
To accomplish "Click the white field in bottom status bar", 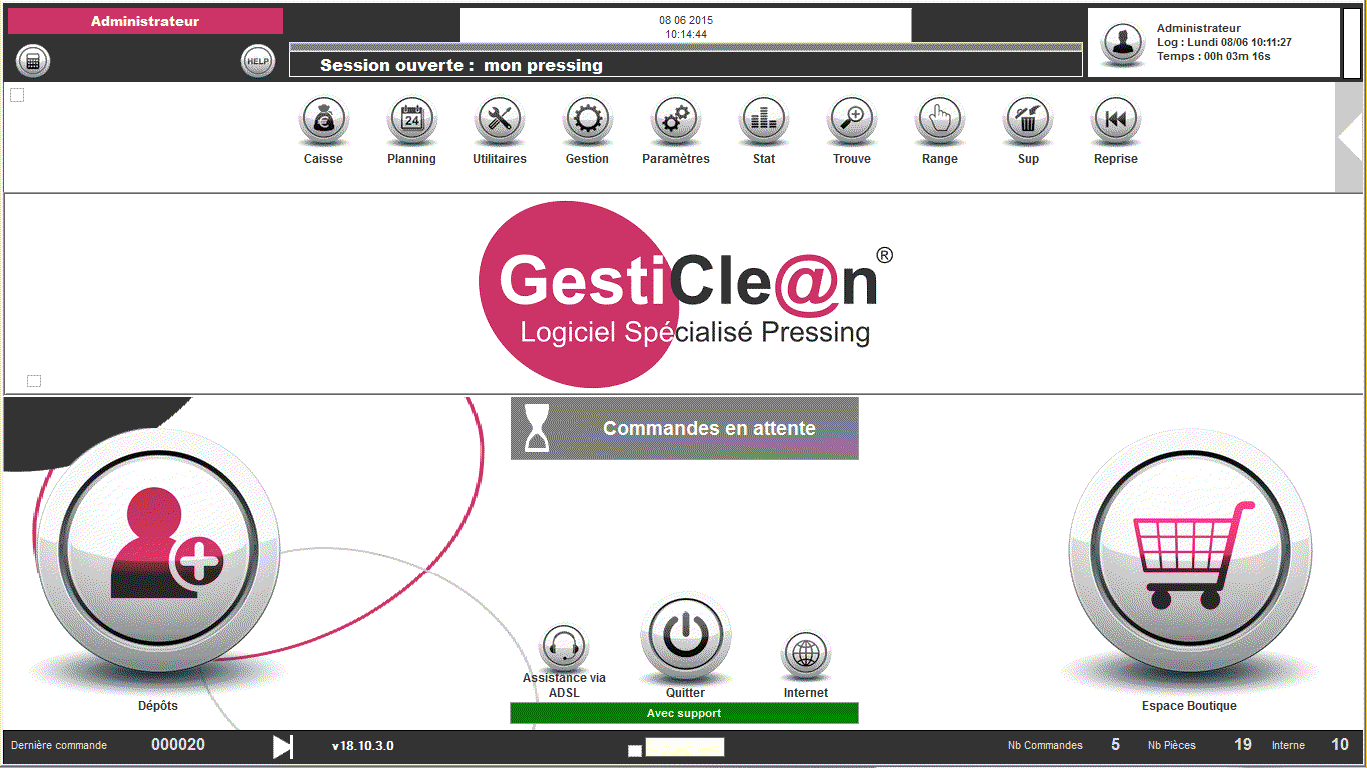I will click(685, 747).
